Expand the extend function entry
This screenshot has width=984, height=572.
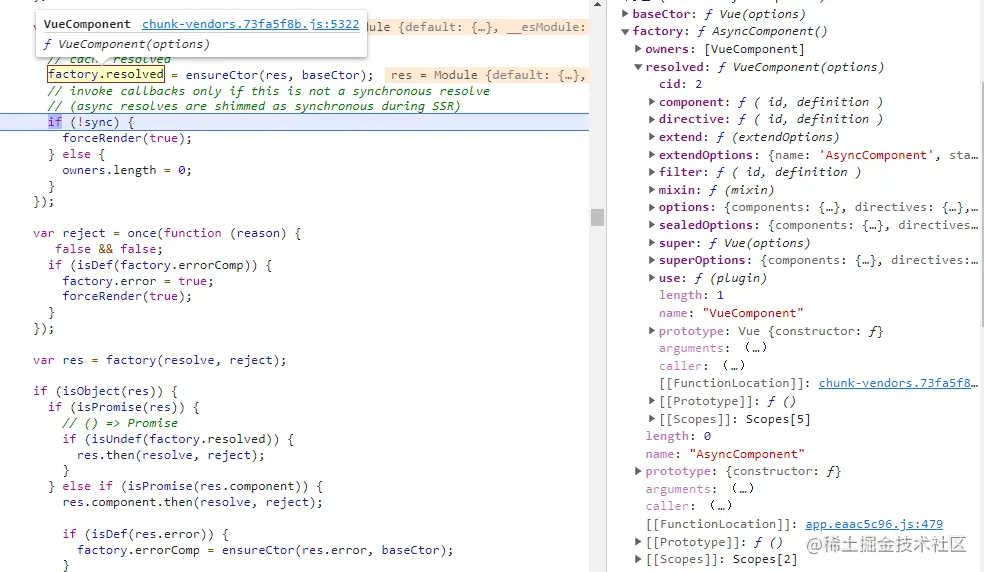(x=651, y=136)
